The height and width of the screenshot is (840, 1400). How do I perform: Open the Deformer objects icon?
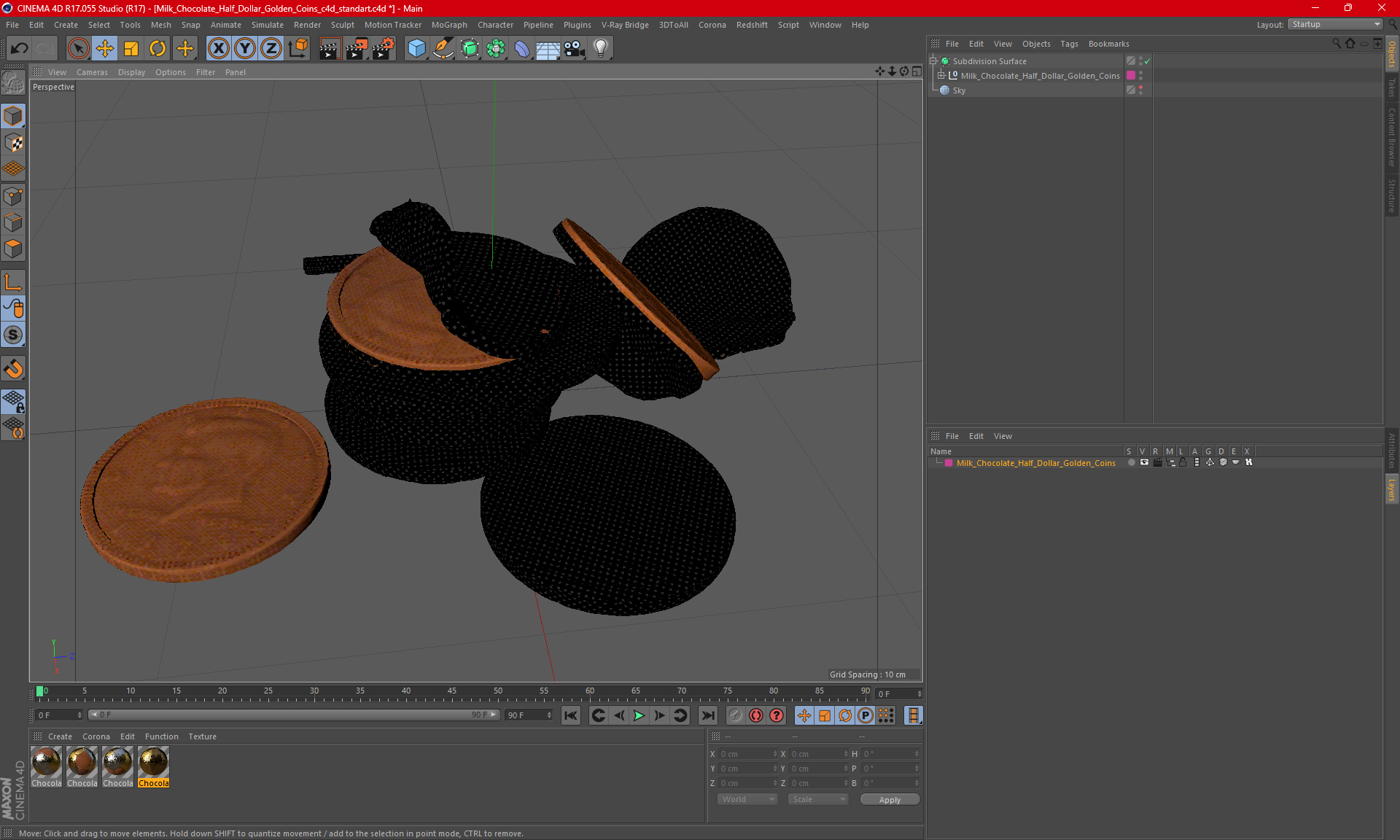[522, 48]
